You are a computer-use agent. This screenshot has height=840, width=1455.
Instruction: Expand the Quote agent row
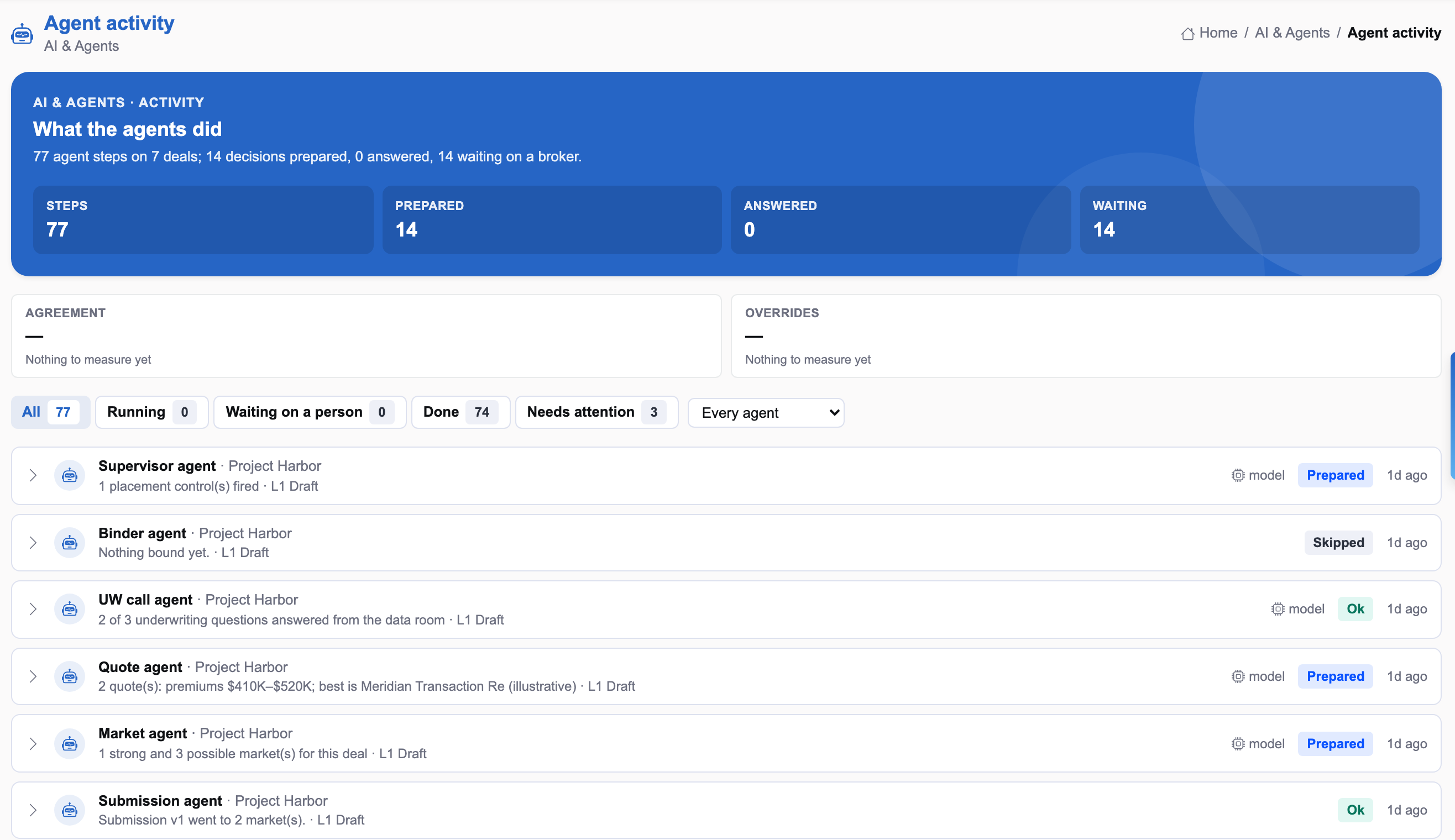(33, 676)
